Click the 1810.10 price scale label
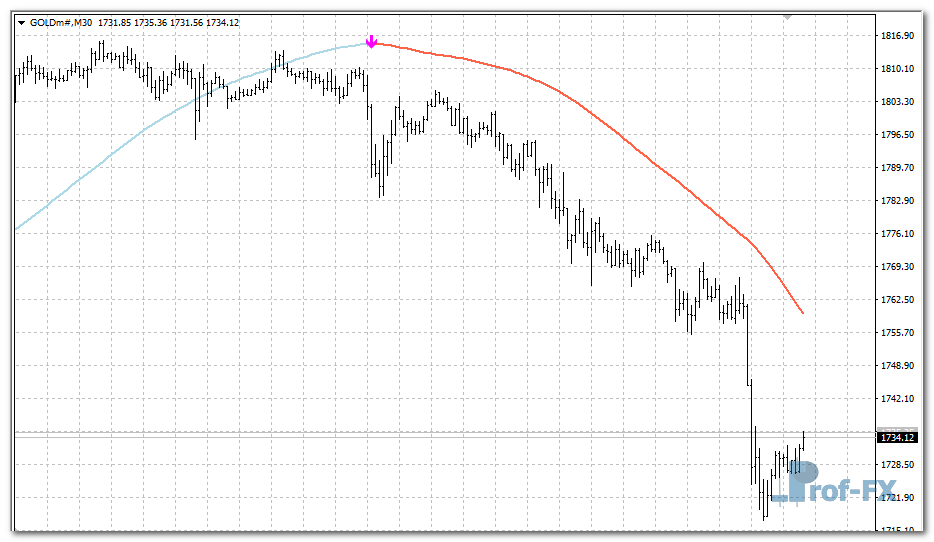This screenshot has width=934, height=542. tap(896, 69)
